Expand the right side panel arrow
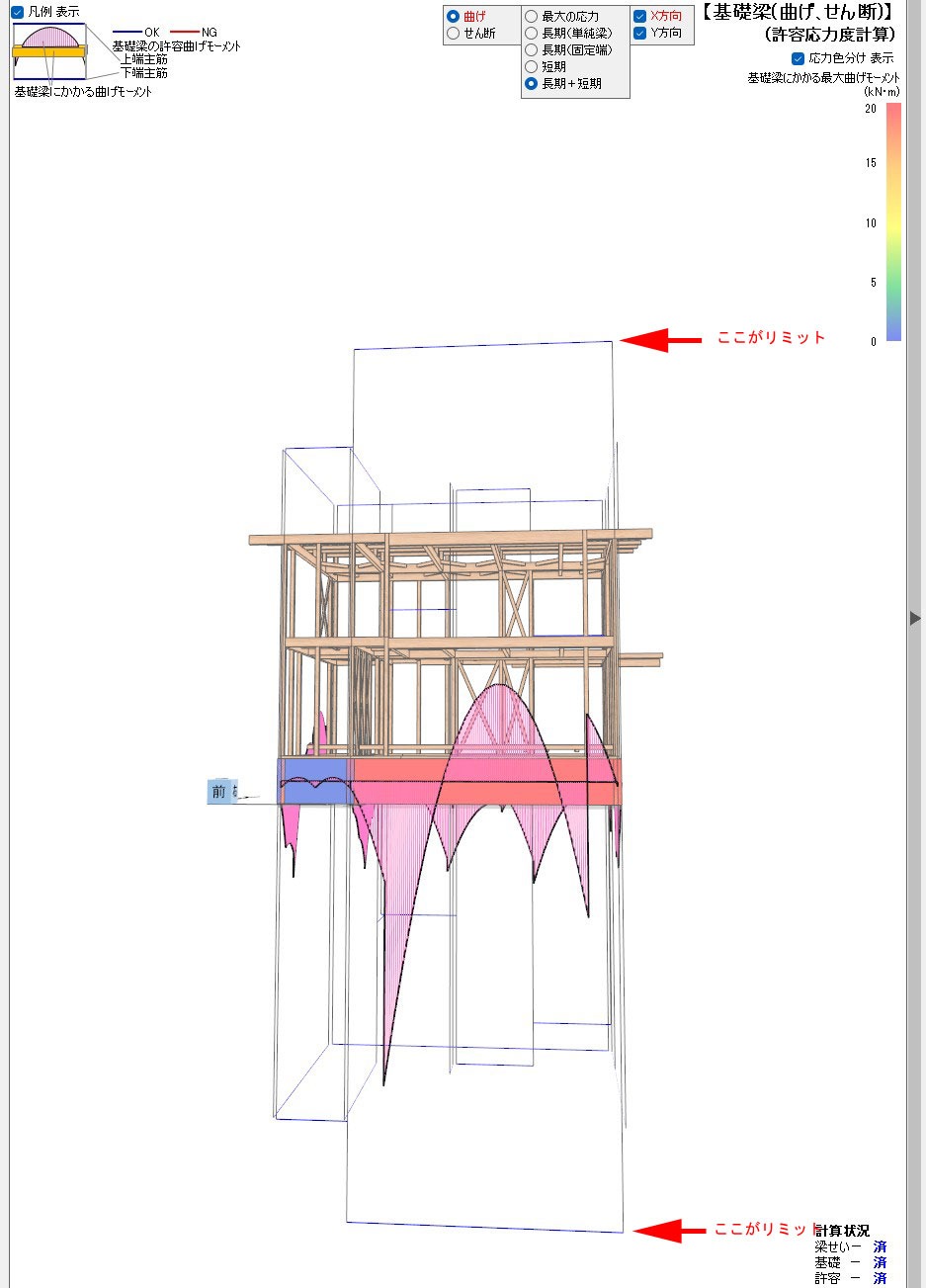 point(915,618)
